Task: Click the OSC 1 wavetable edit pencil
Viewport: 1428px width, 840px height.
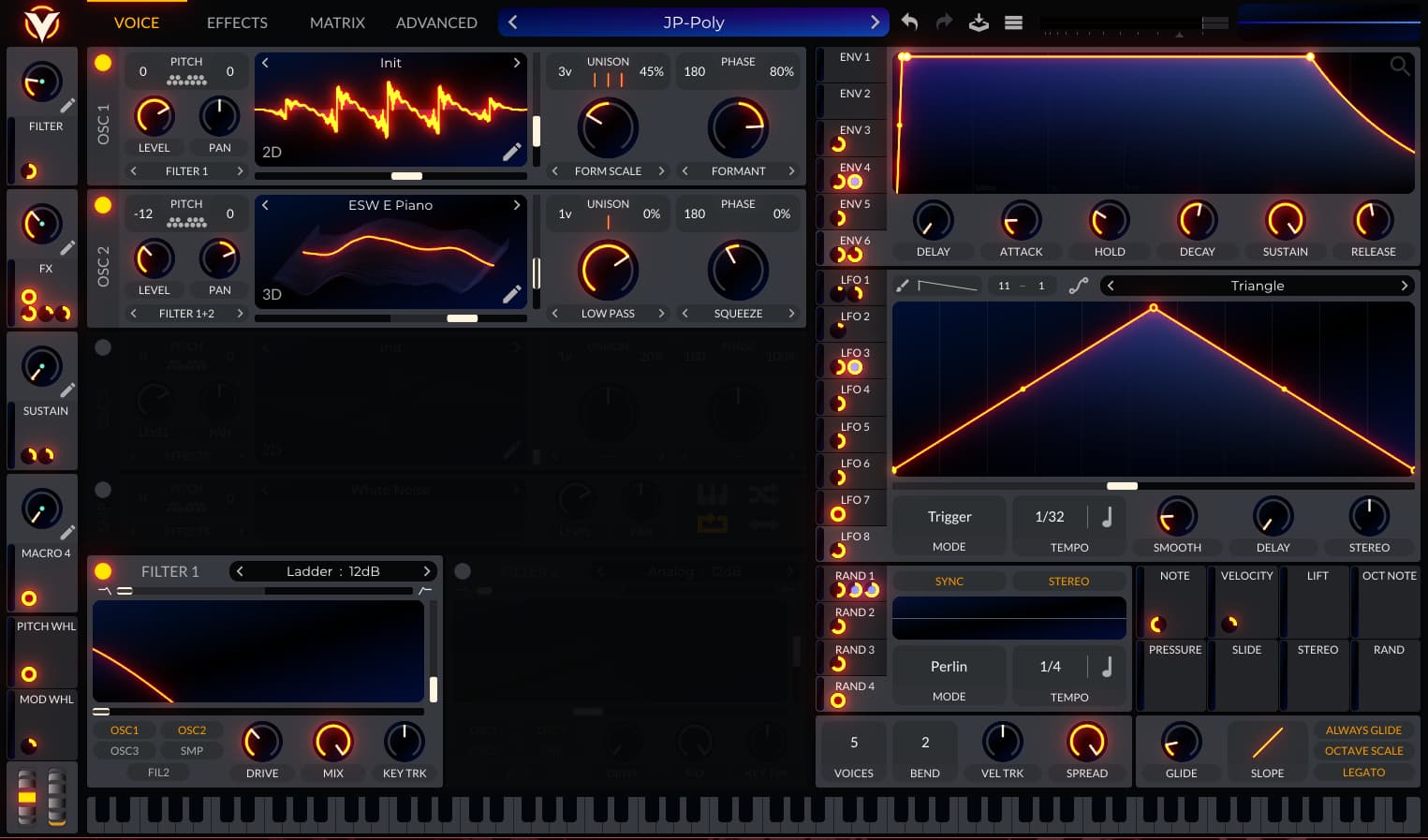Action: (511, 152)
